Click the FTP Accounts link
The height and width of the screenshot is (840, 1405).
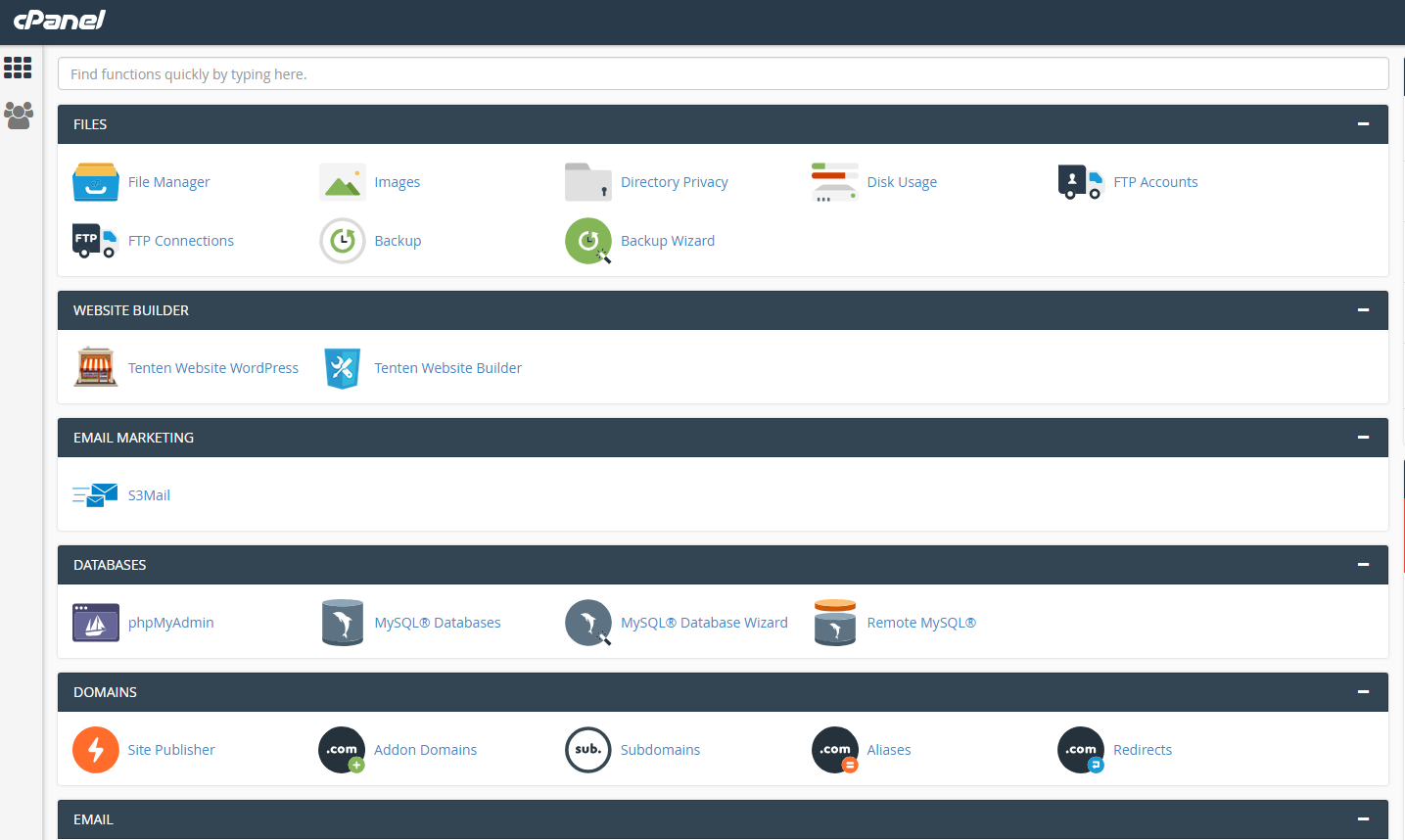pyautogui.click(x=1155, y=182)
